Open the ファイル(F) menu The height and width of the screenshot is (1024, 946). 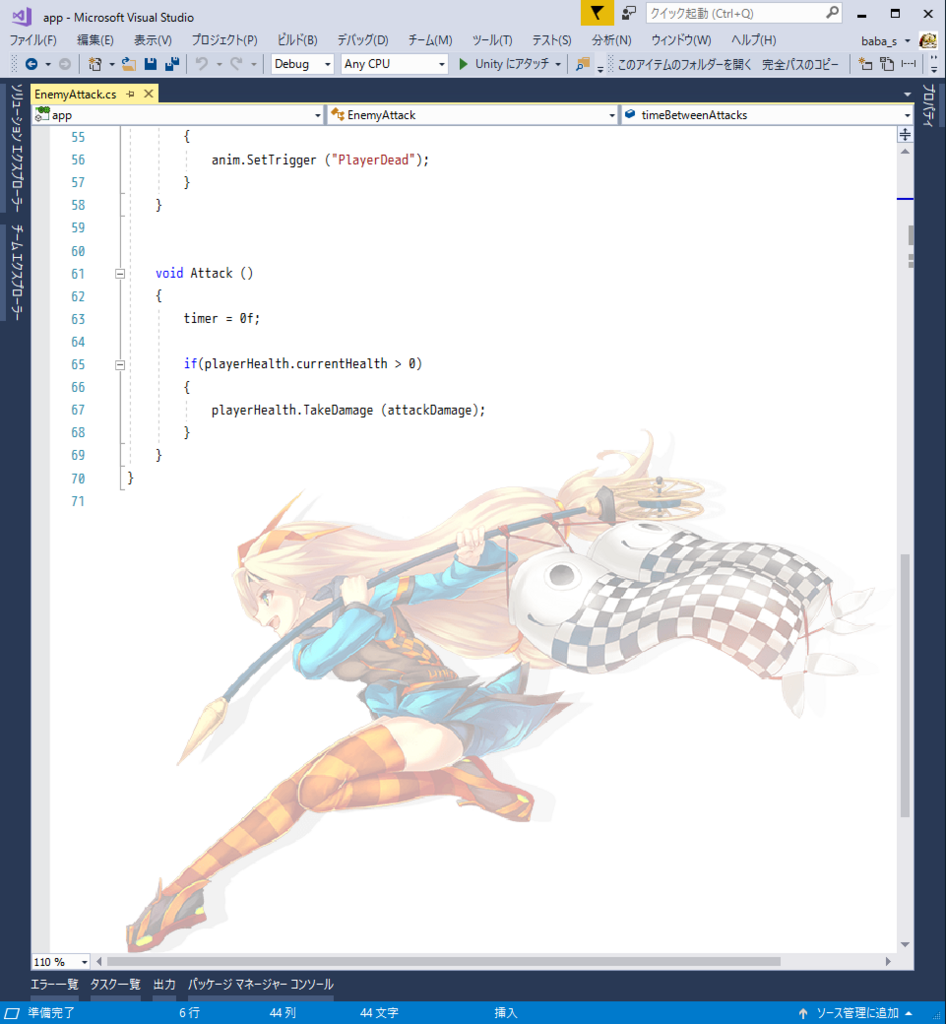(x=33, y=40)
